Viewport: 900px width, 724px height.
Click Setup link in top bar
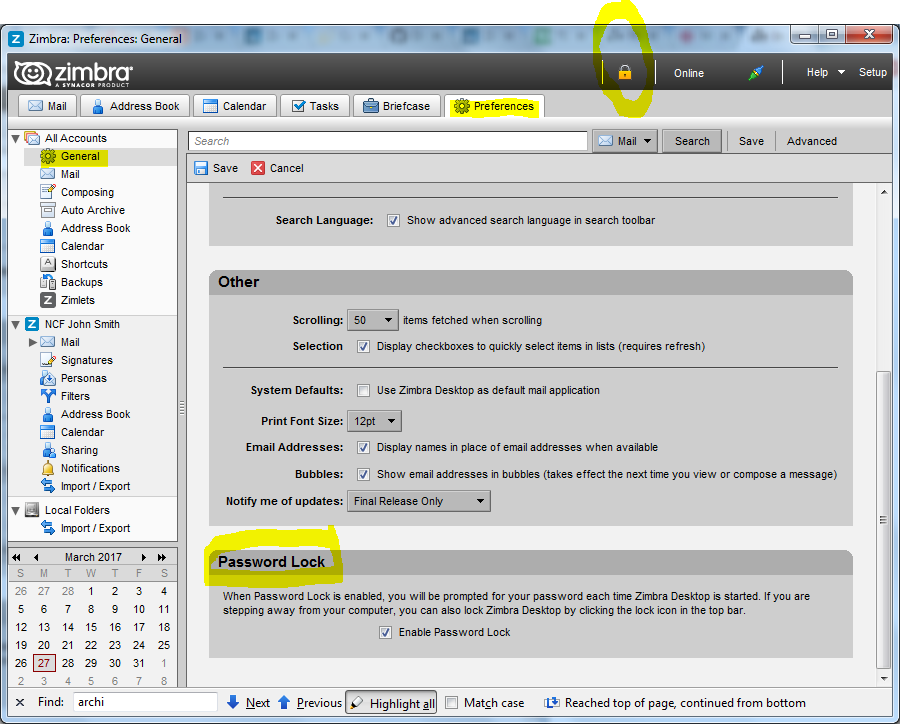point(872,72)
